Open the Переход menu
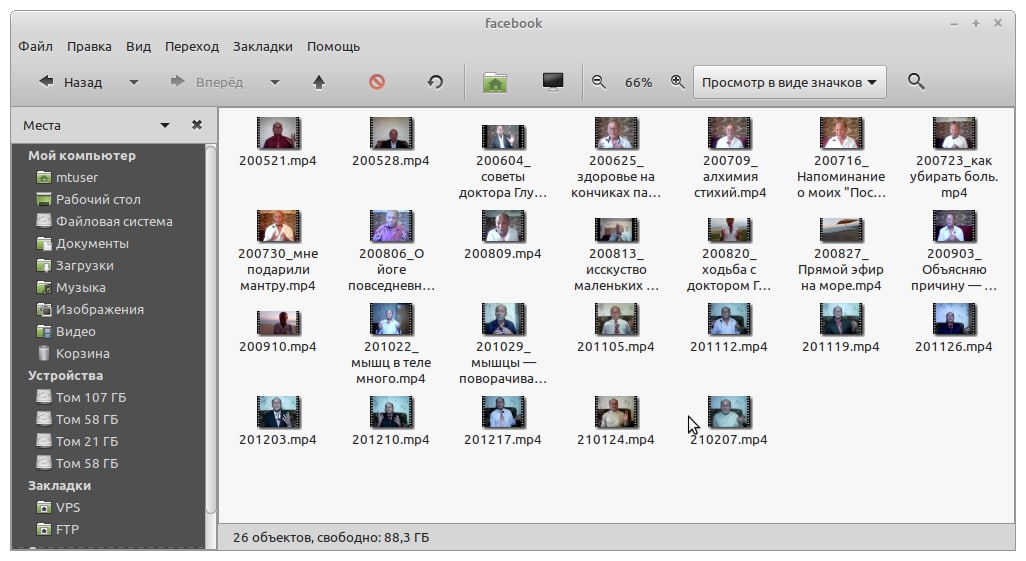This screenshot has width=1026, height=561. [192, 46]
